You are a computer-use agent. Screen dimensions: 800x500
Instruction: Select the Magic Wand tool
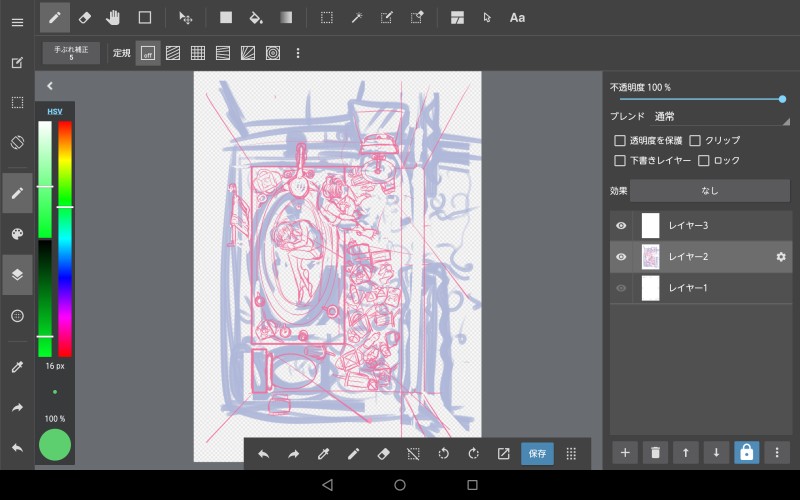[356, 17]
